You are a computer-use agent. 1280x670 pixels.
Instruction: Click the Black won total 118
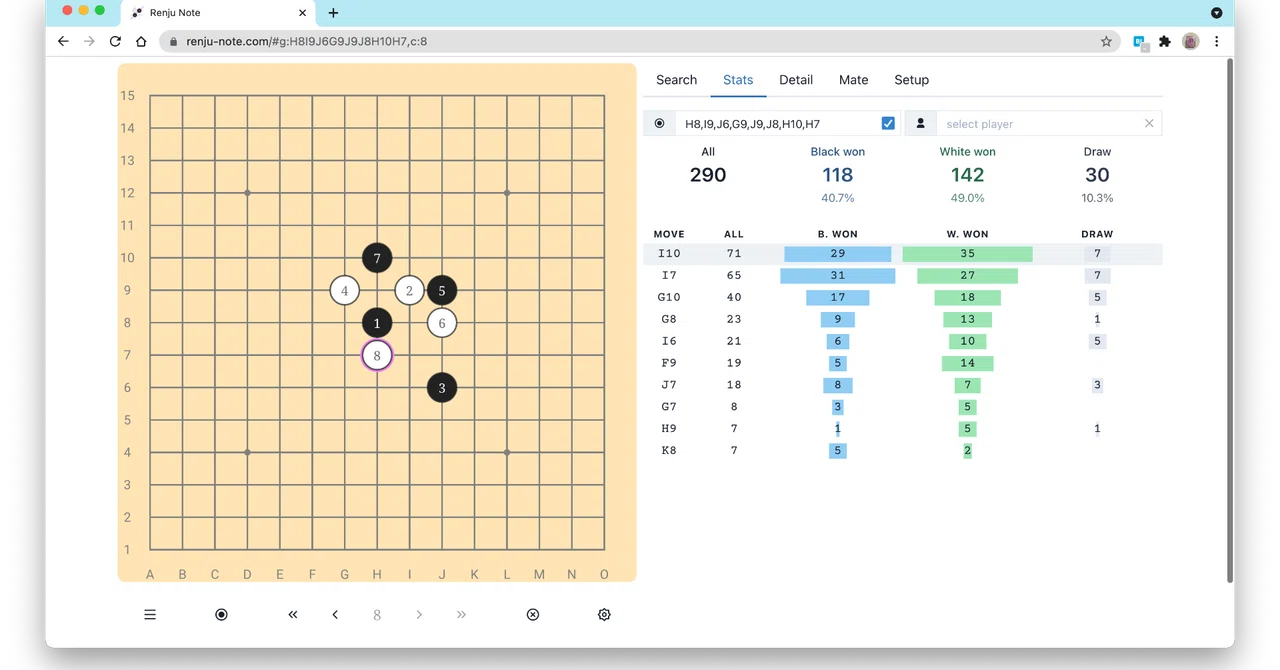pyautogui.click(x=838, y=175)
